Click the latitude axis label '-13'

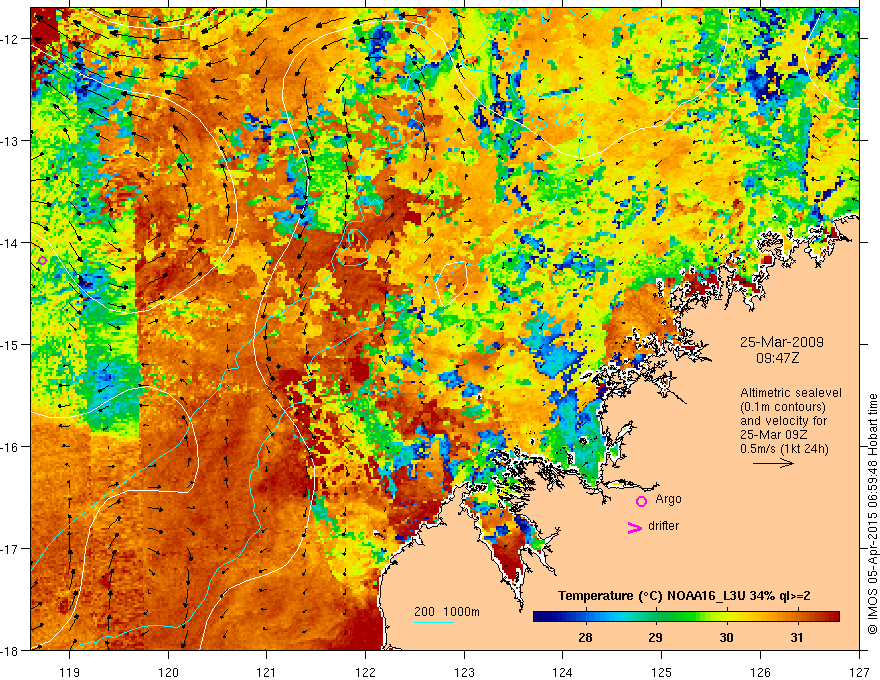point(11,141)
